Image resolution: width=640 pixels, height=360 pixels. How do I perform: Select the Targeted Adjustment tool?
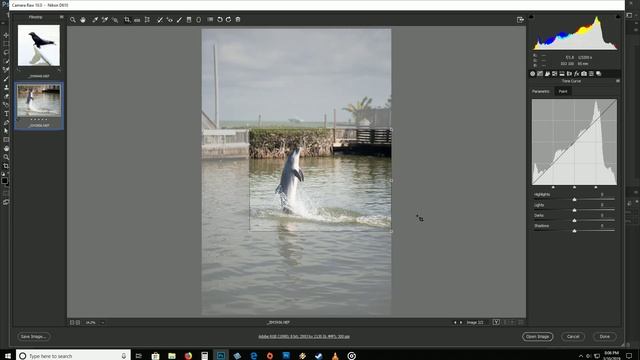pos(115,20)
